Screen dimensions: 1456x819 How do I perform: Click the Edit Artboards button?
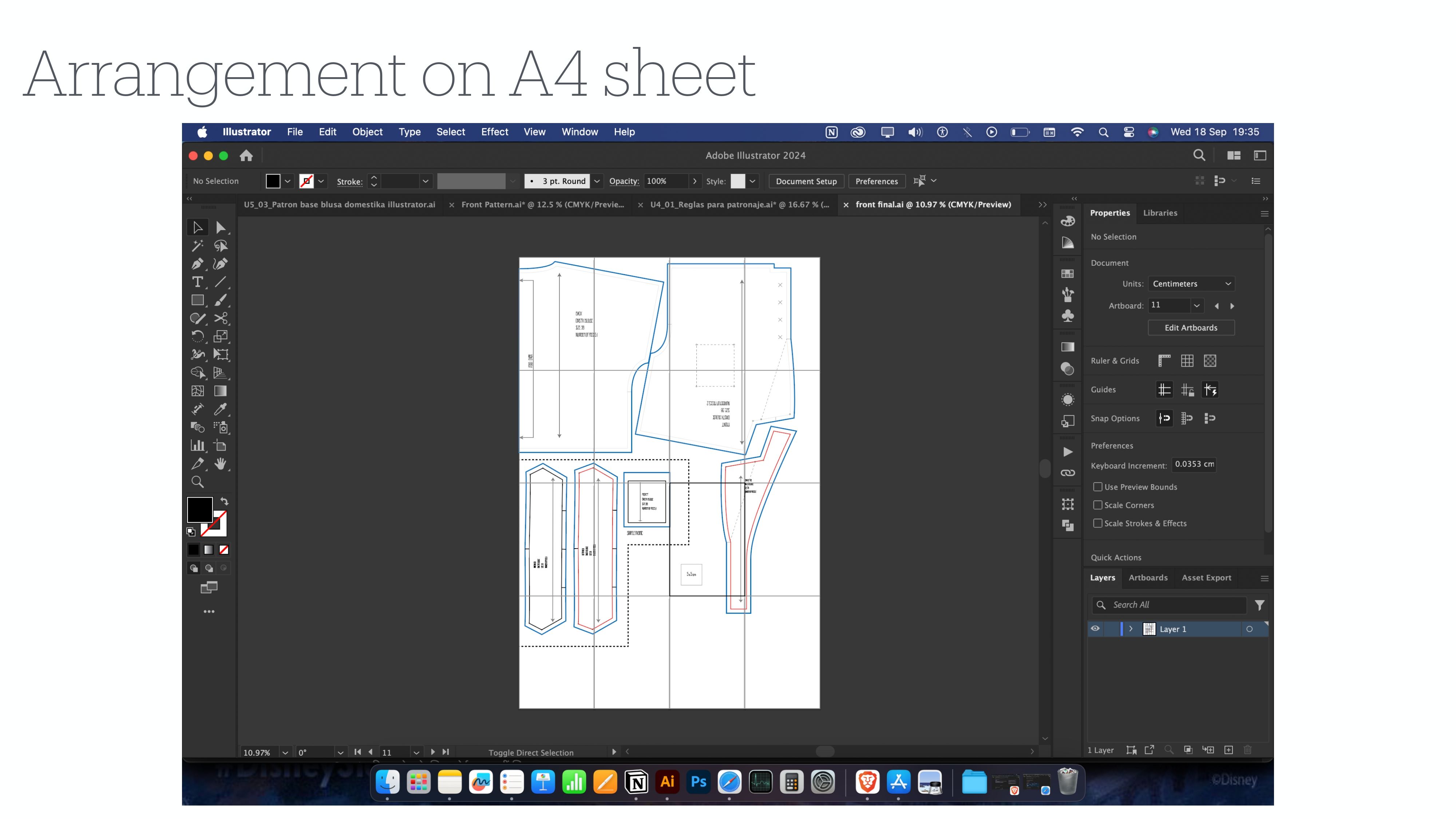(x=1191, y=328)
